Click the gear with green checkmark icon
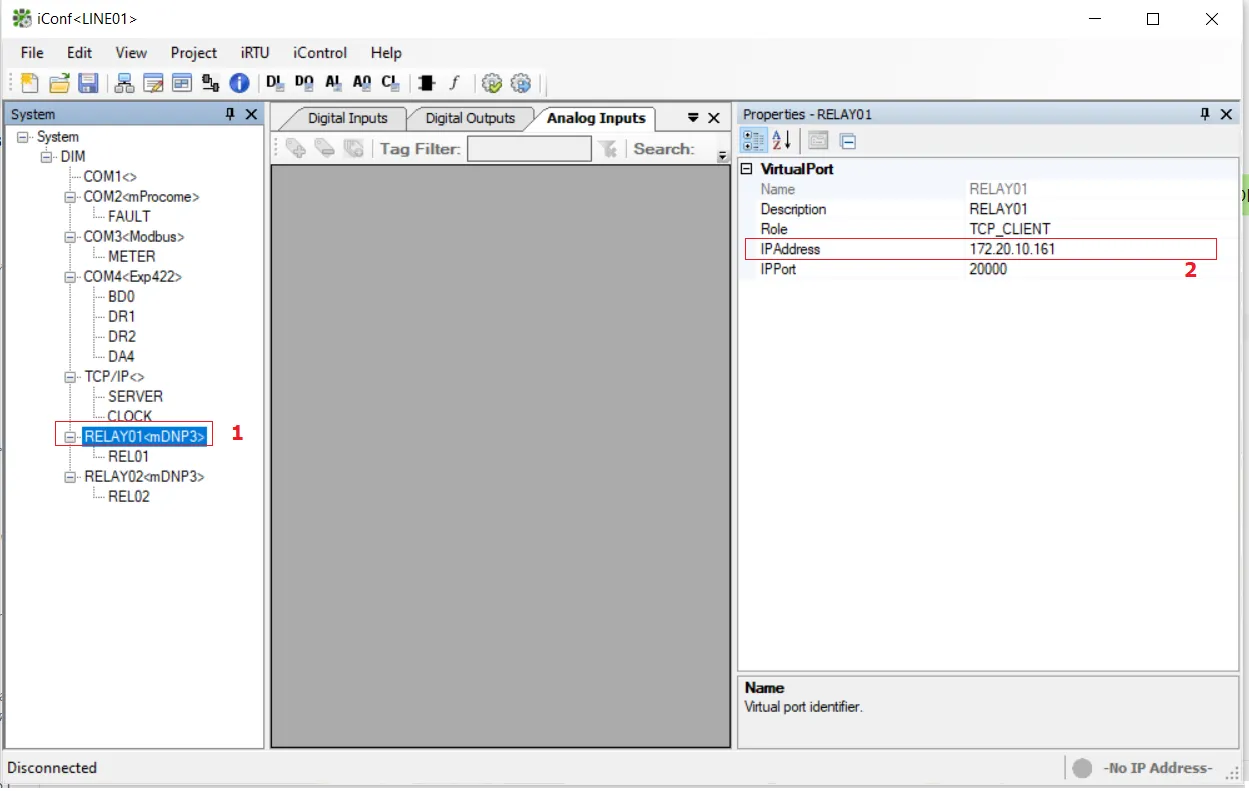 (x=491, y=83)
